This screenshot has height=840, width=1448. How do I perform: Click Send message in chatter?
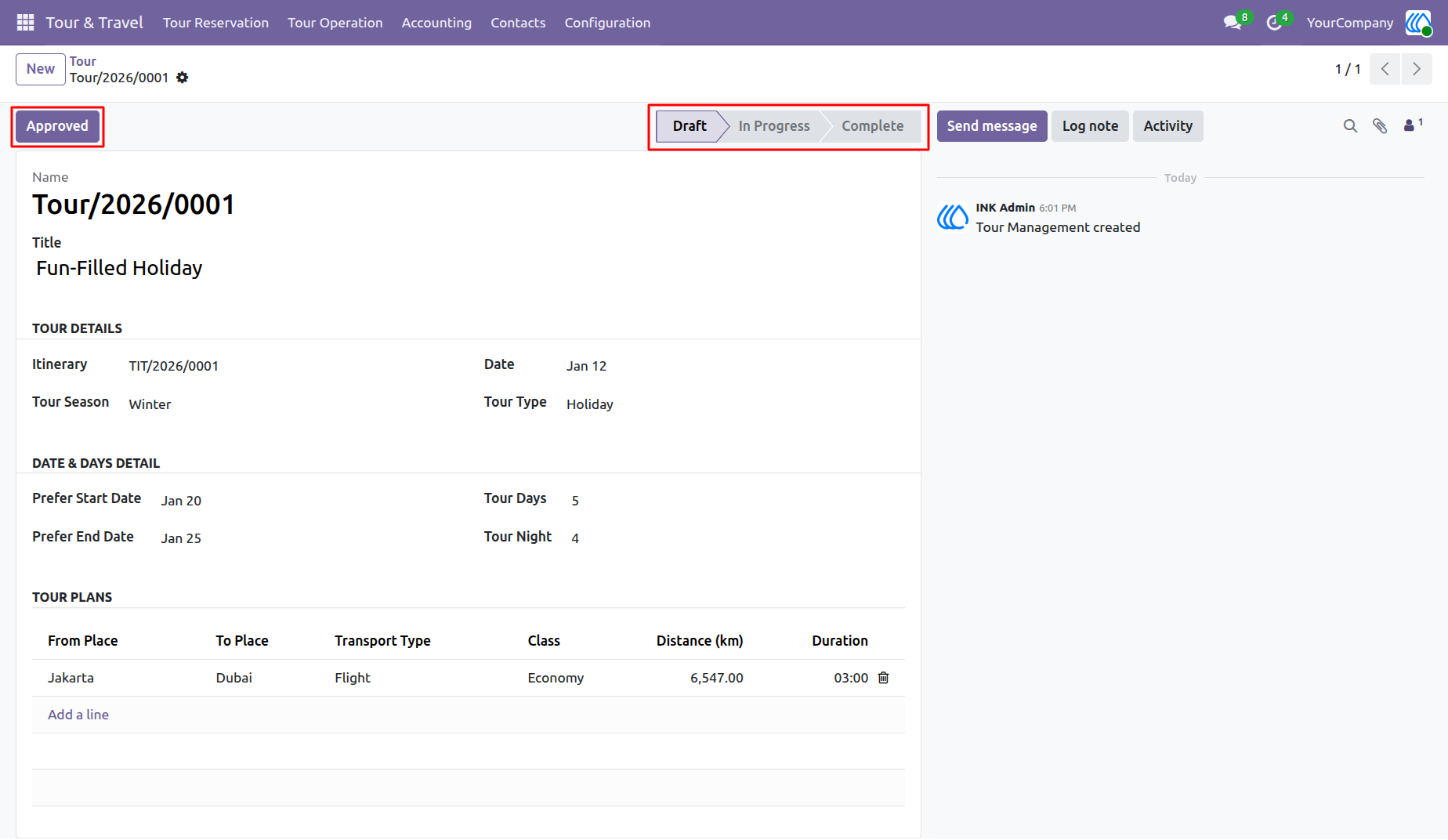click(992, 126)
